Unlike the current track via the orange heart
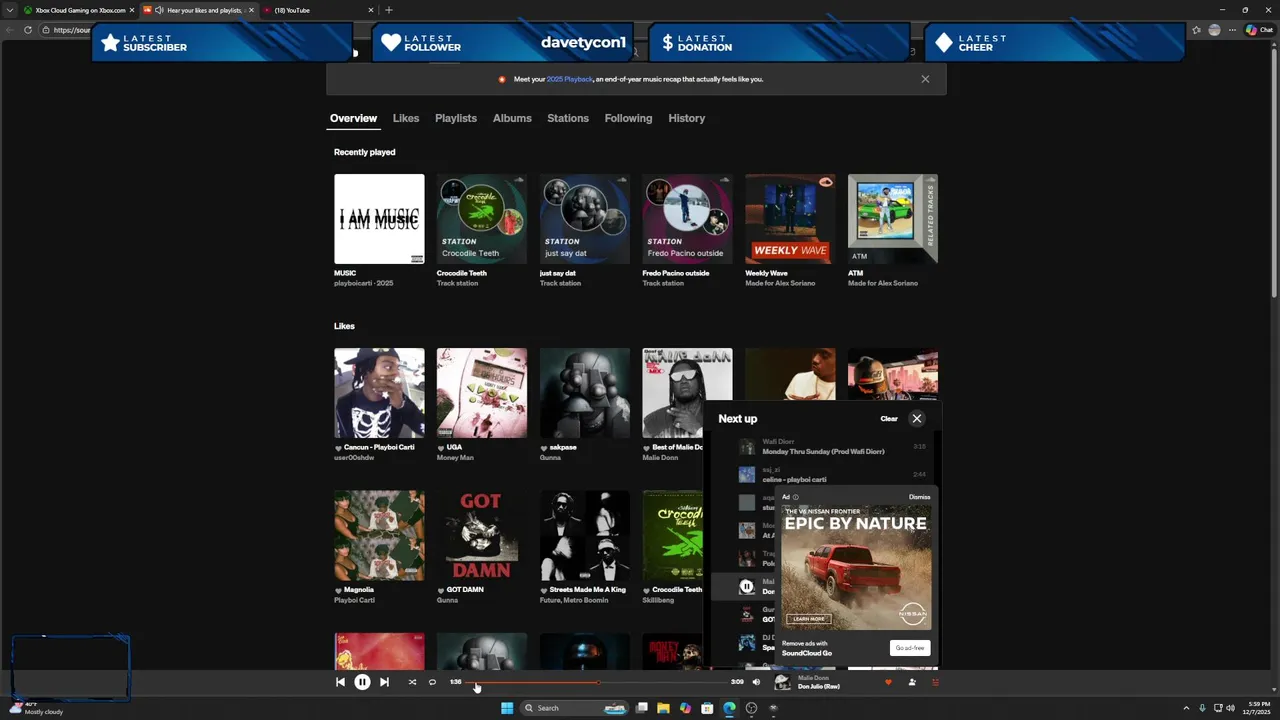 [x=888, y=682]
